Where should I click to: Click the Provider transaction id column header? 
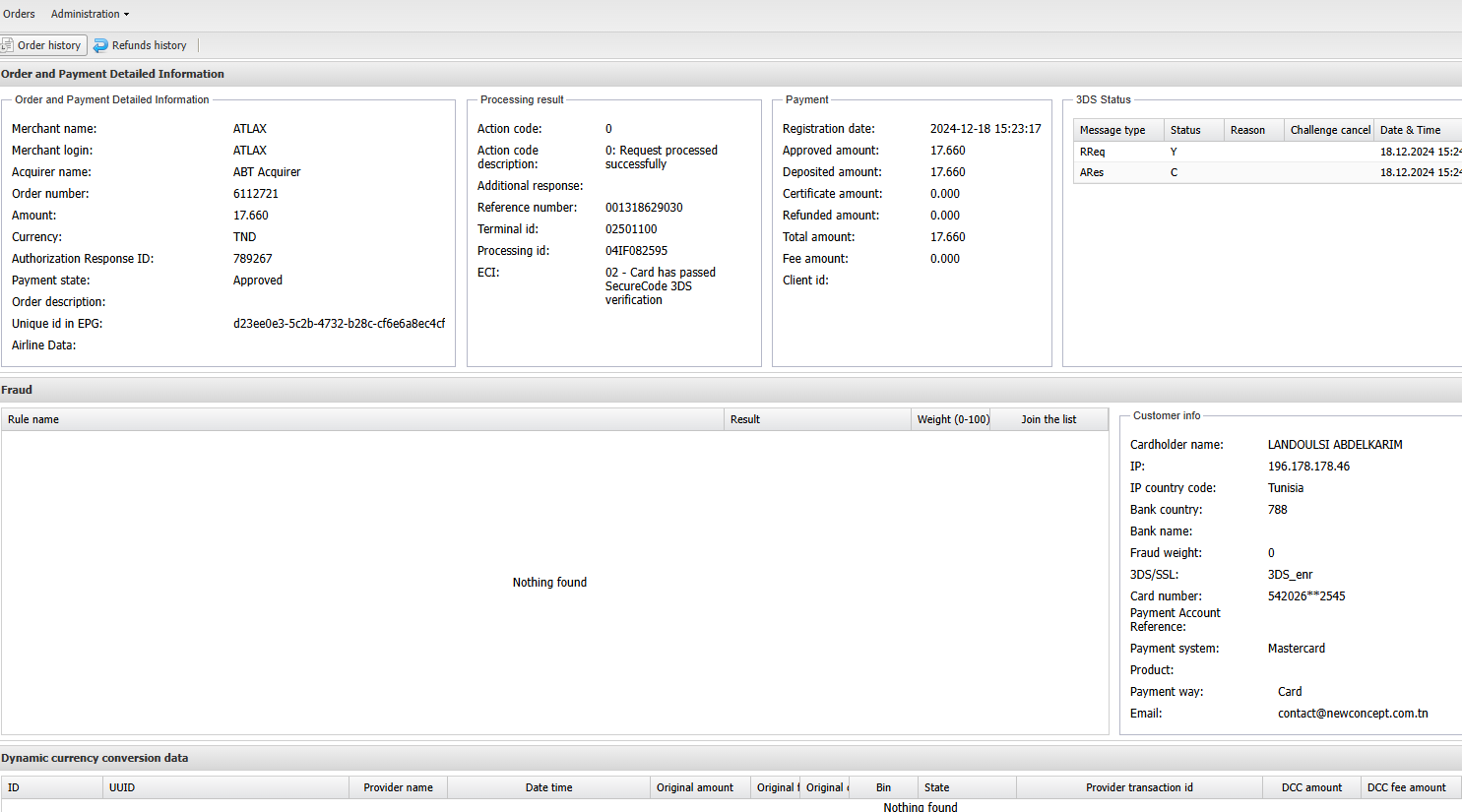1139,787
